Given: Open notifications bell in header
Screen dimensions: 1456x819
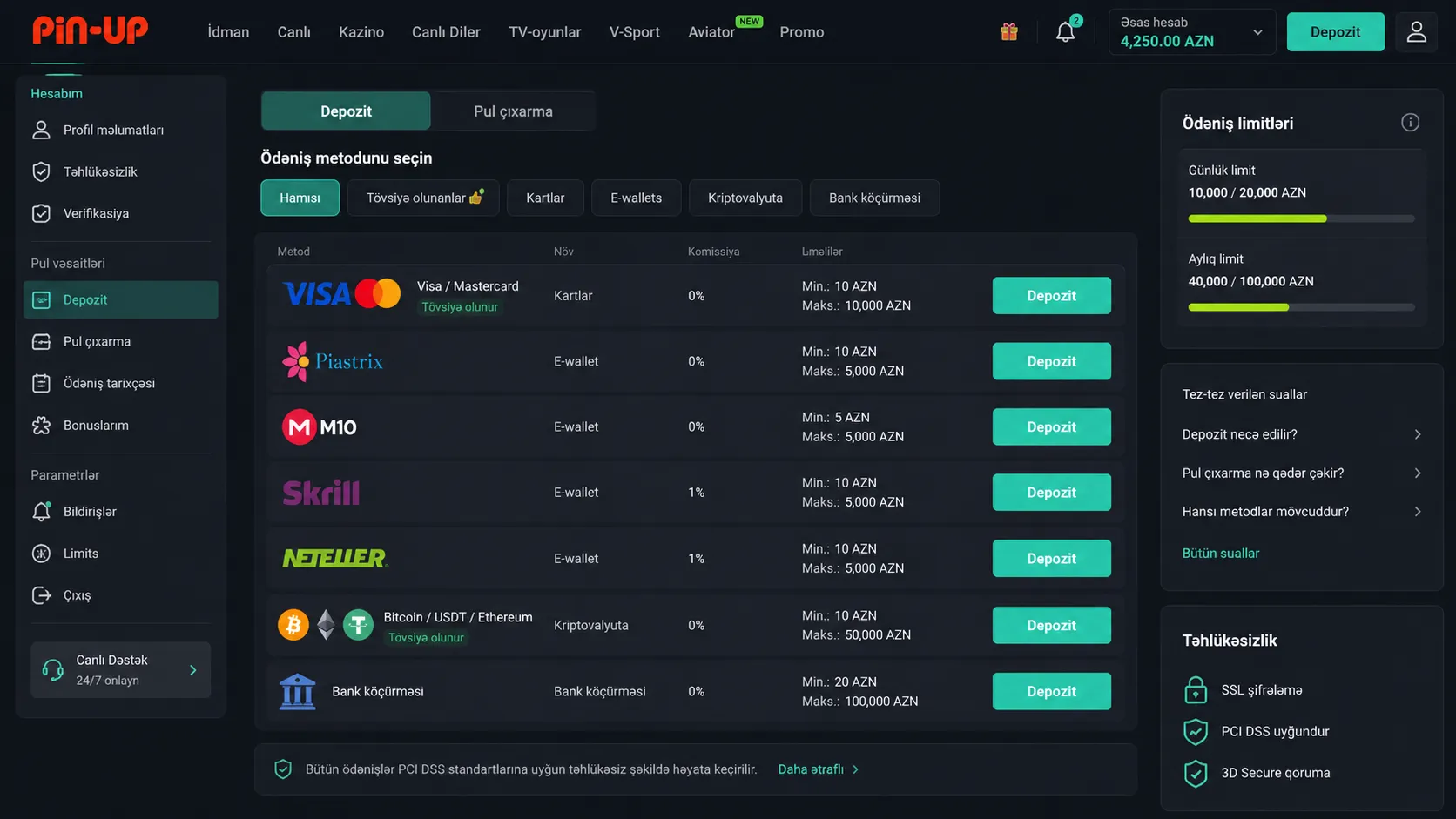Looking at the screenshot, I should click(x=1066, y=32).
